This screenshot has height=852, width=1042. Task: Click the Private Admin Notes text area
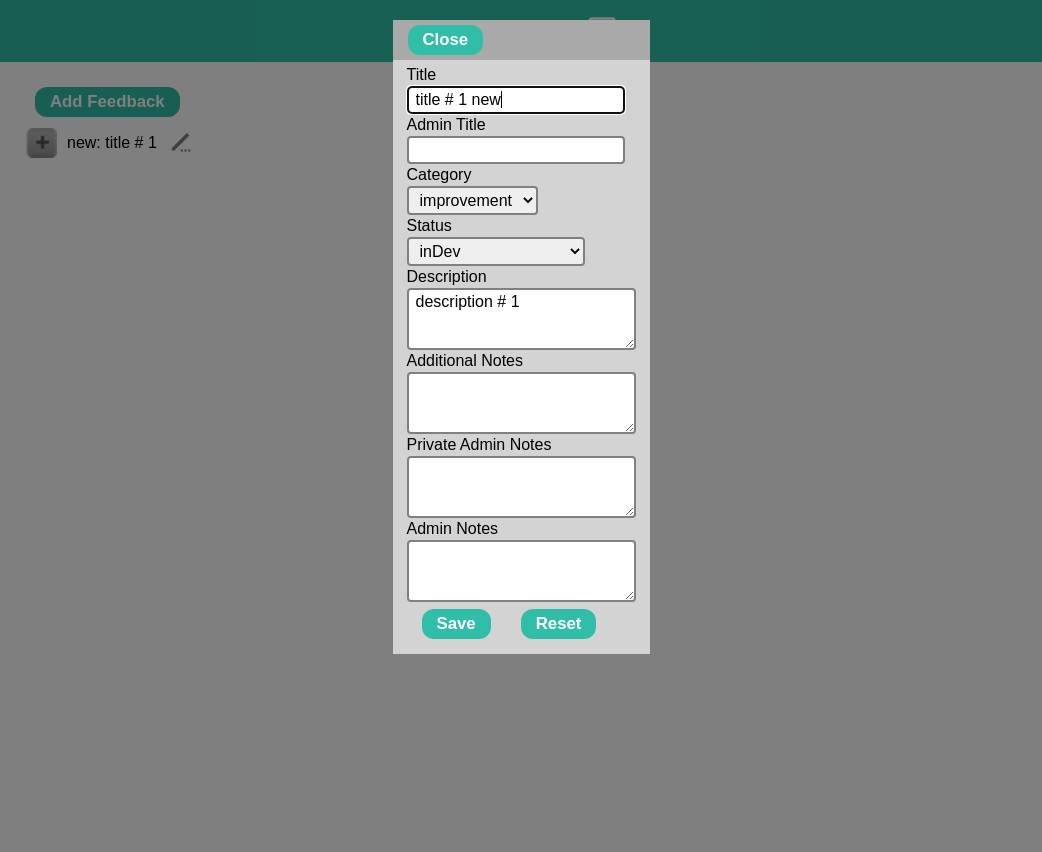click(520, 487)
